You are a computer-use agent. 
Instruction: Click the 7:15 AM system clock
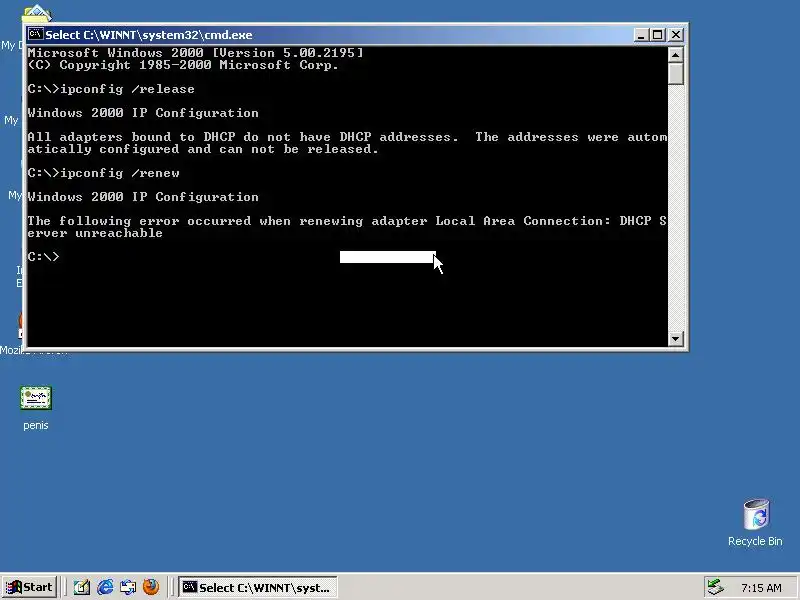click(x=761, y=588)
